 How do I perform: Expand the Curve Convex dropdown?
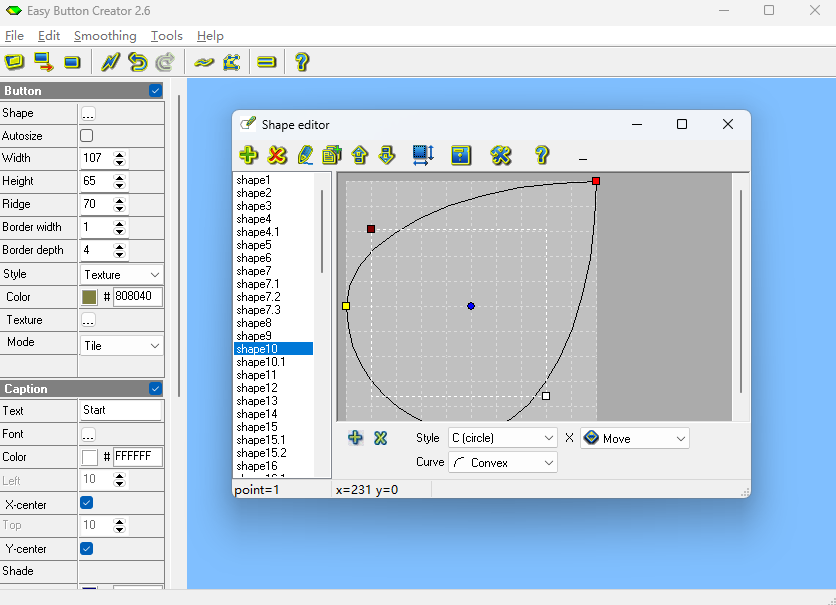coord(502,463)
